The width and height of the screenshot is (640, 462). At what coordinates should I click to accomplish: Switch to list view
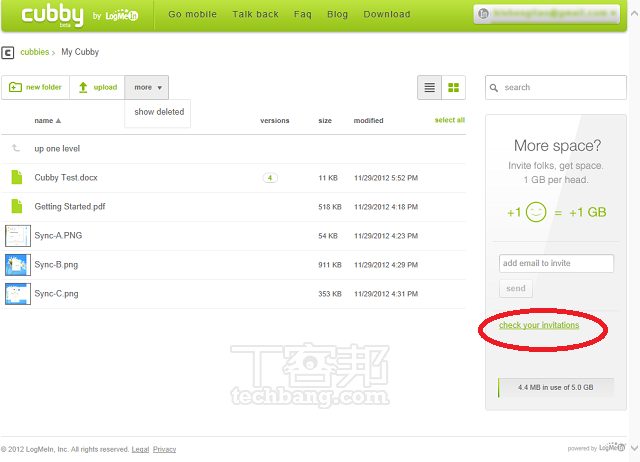pyautogui.click(x=429, y=87)
